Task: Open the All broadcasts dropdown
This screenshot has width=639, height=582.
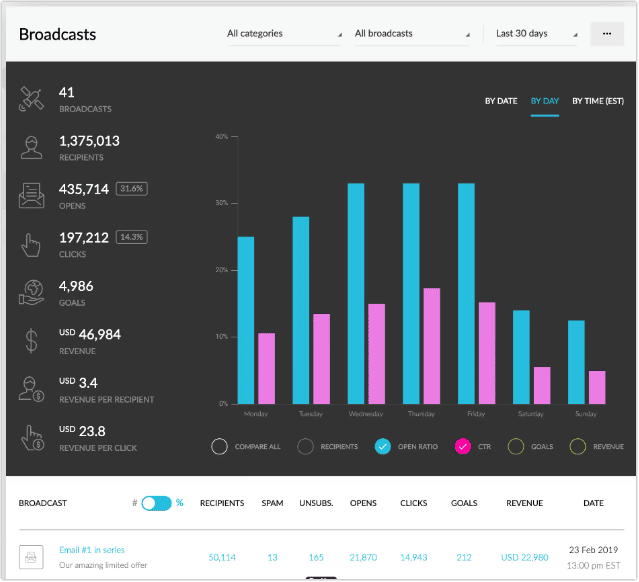Action: pyautogui.click(x=412, y=34)
